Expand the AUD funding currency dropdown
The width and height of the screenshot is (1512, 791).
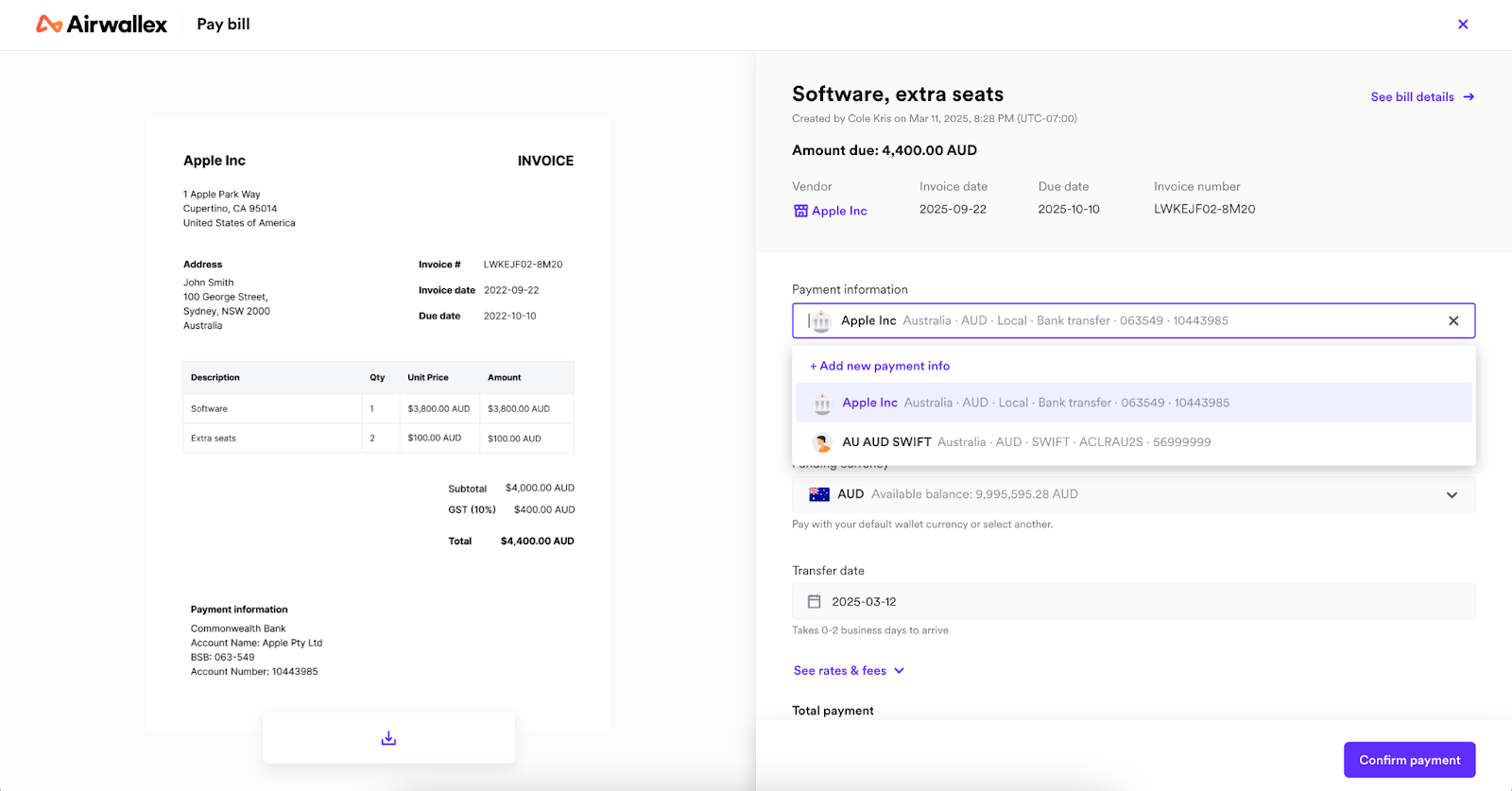1452,495
